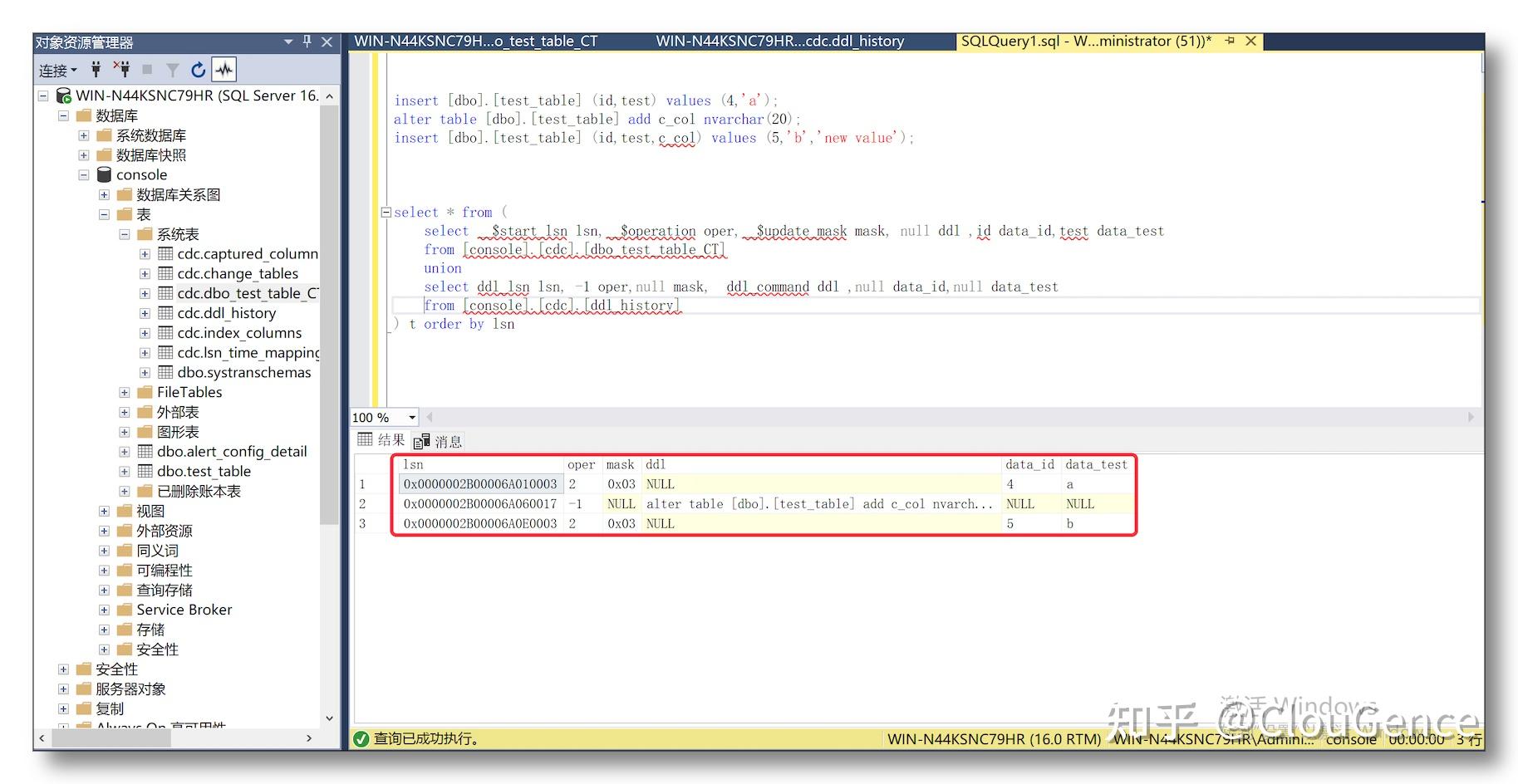The height and width of the screenshot is (784, 1518).
Task: Open Activity Monitor from Object Explorer toolbar
Action: [x=224, y=70]
